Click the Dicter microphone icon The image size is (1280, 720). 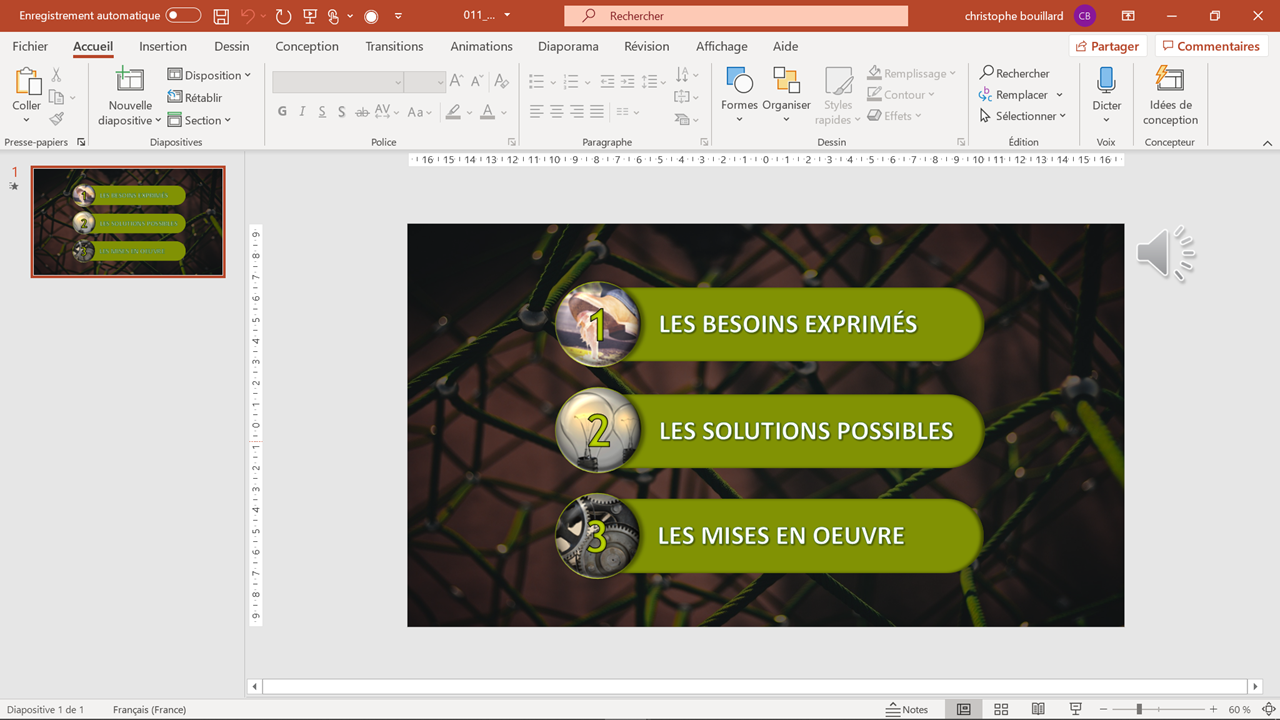1106,81
